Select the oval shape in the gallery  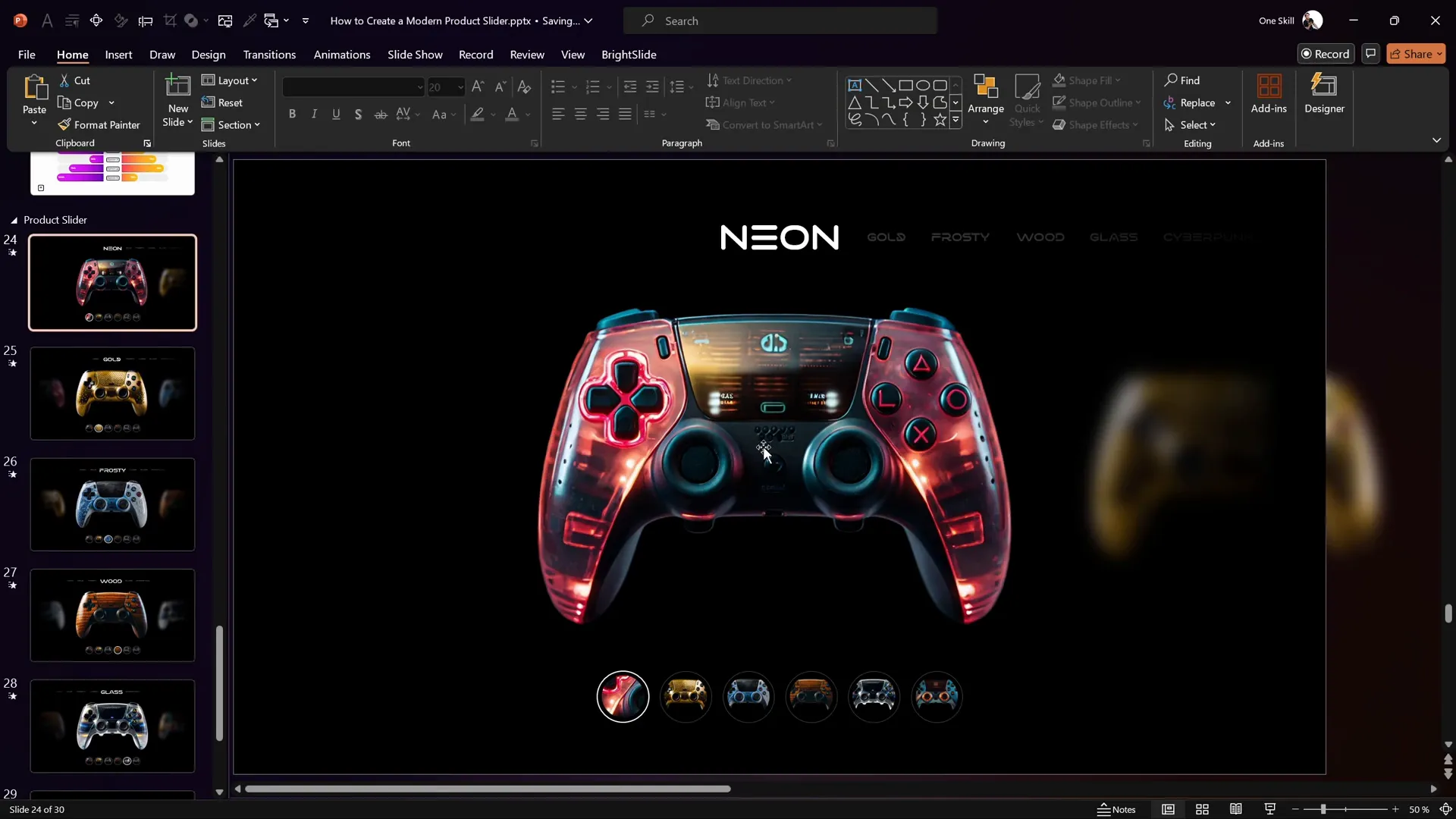(923, 85)
